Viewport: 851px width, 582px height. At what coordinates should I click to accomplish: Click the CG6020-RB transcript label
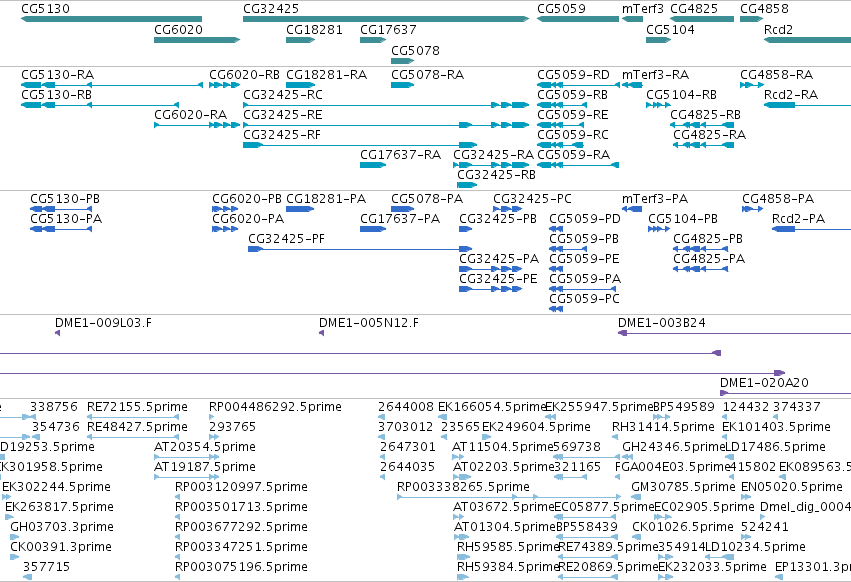pyautogui.click(x=244, y=74)
